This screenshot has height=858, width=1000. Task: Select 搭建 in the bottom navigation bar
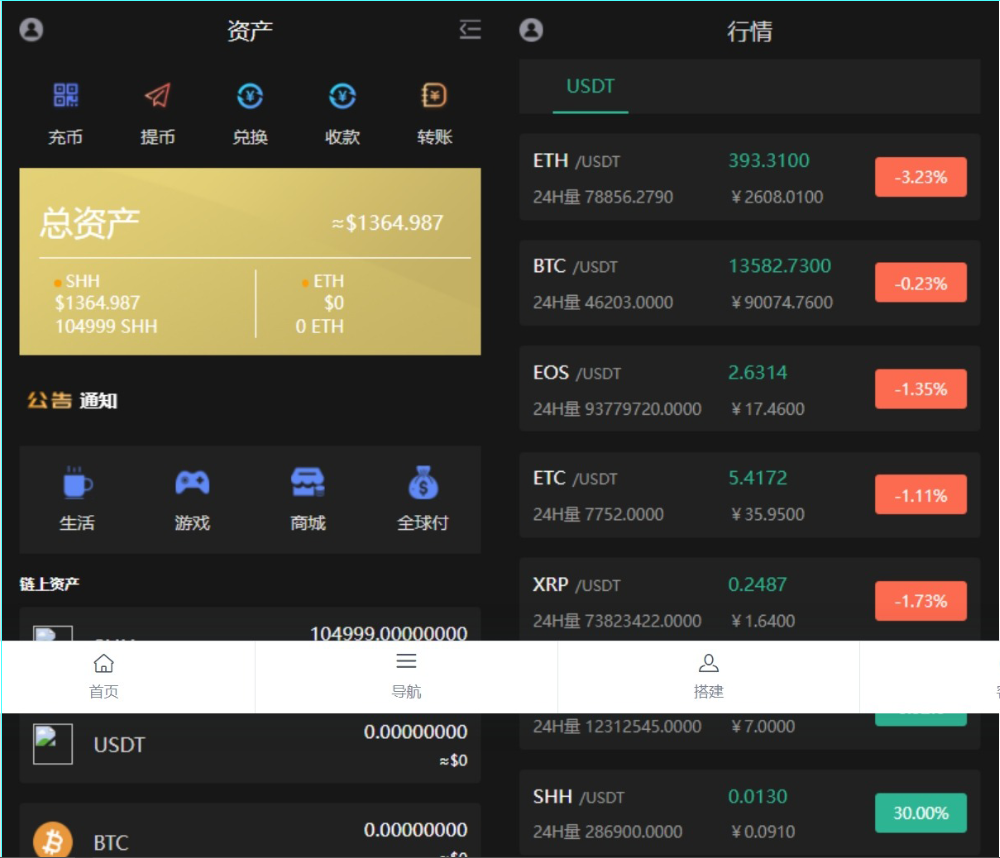click(708, 676)
